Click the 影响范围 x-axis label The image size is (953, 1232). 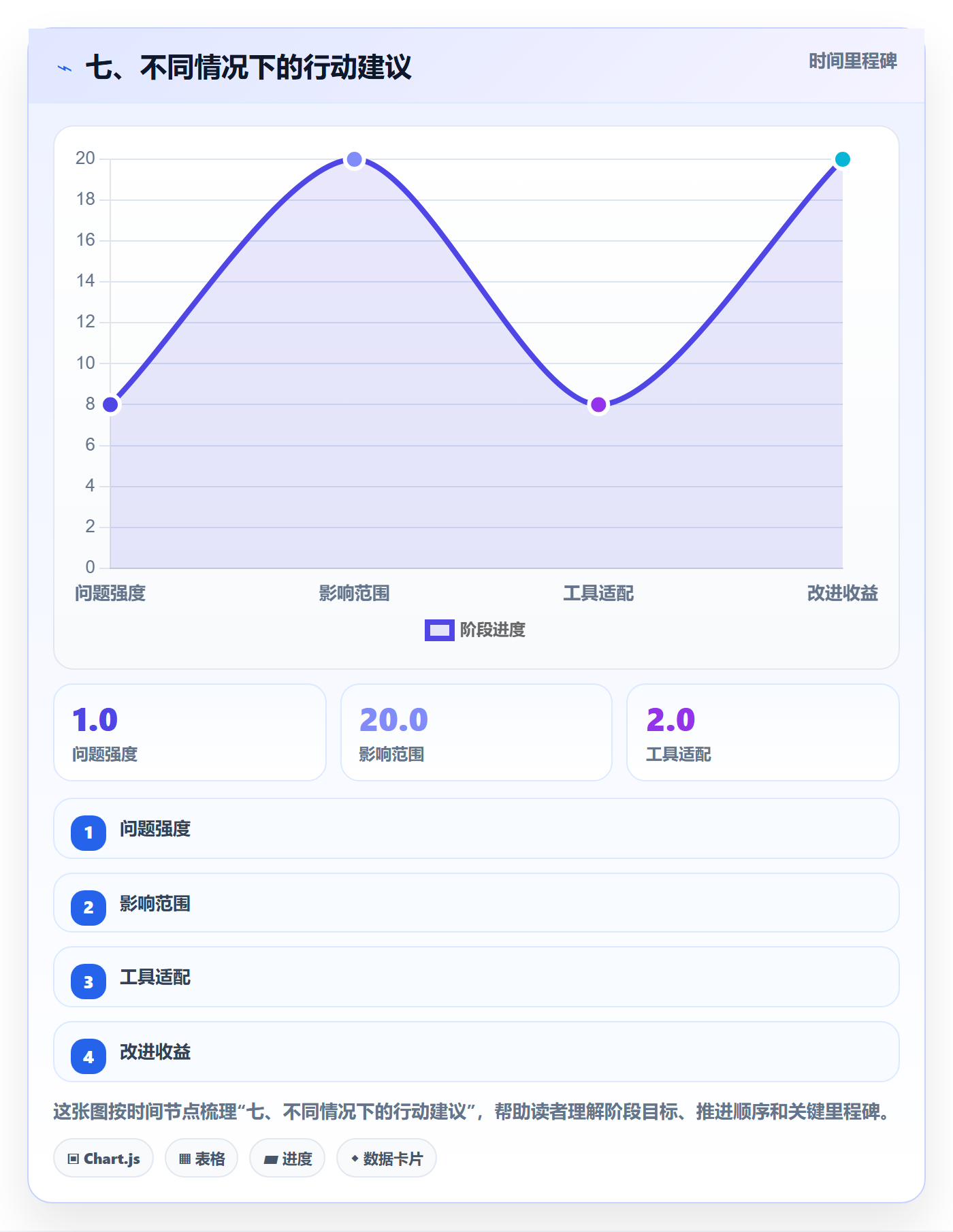[x=354, y=594]
